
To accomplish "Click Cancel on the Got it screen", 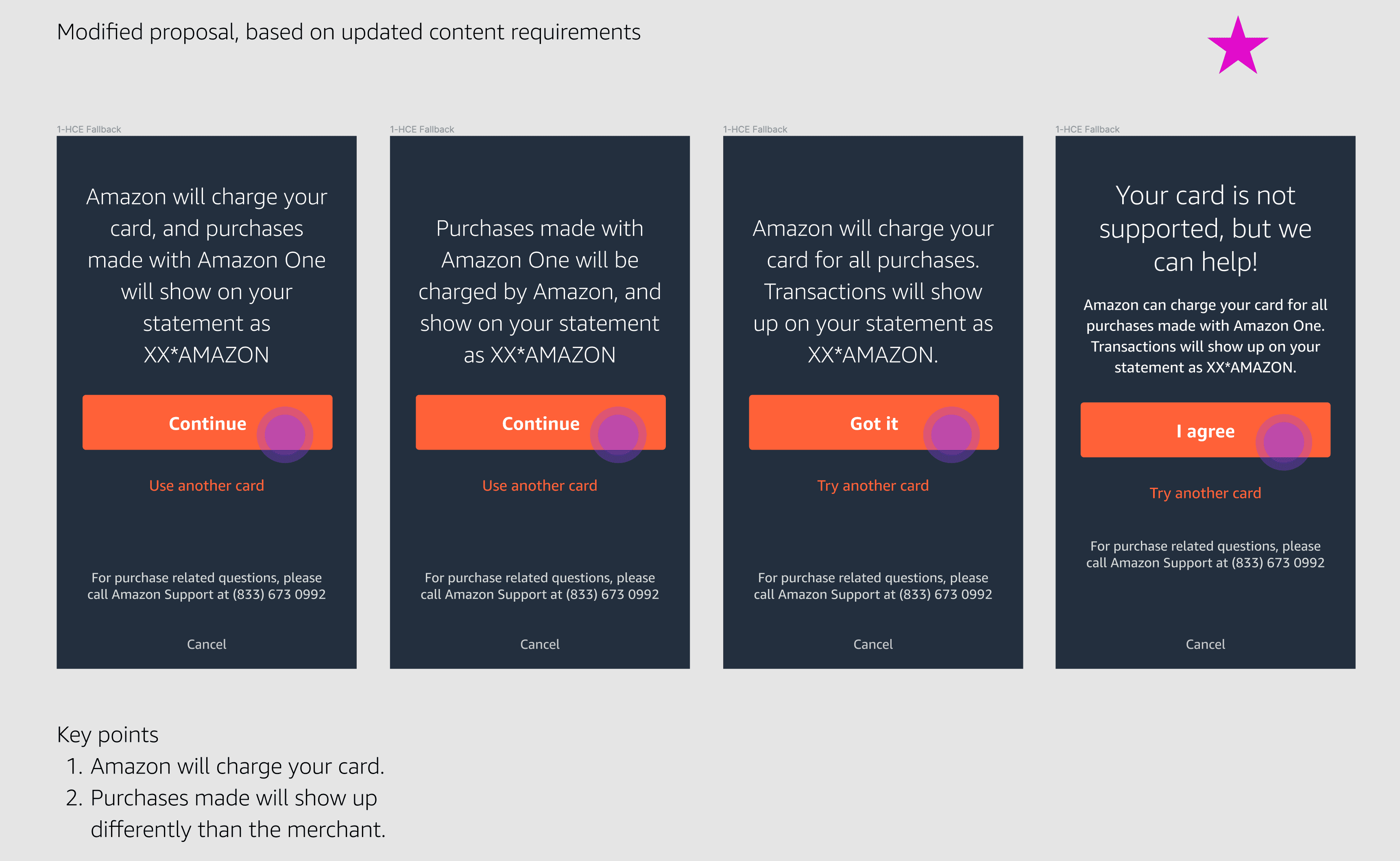I will 872,644.
